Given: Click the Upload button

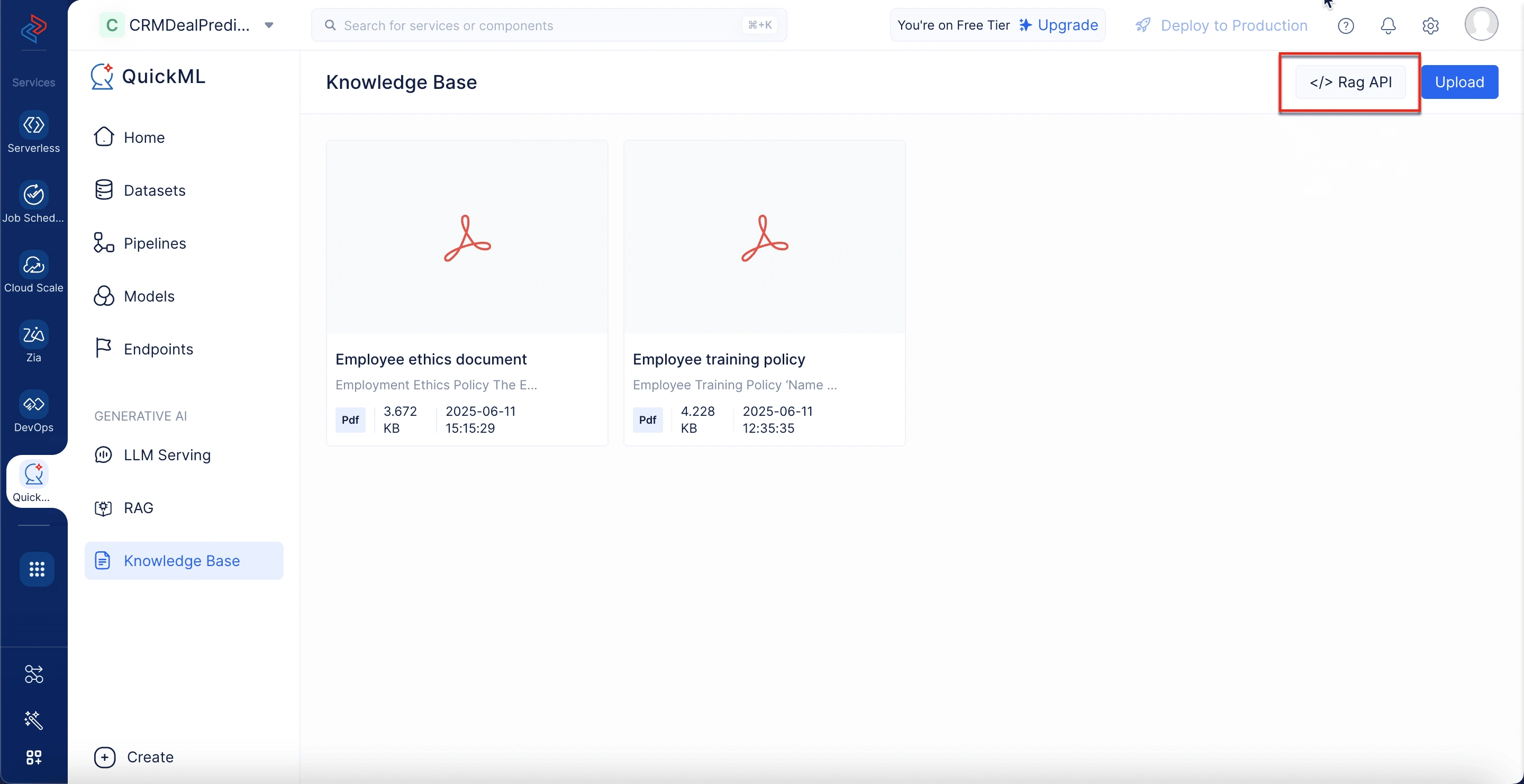Looking at the screenshot, I should coord(1459,82).
